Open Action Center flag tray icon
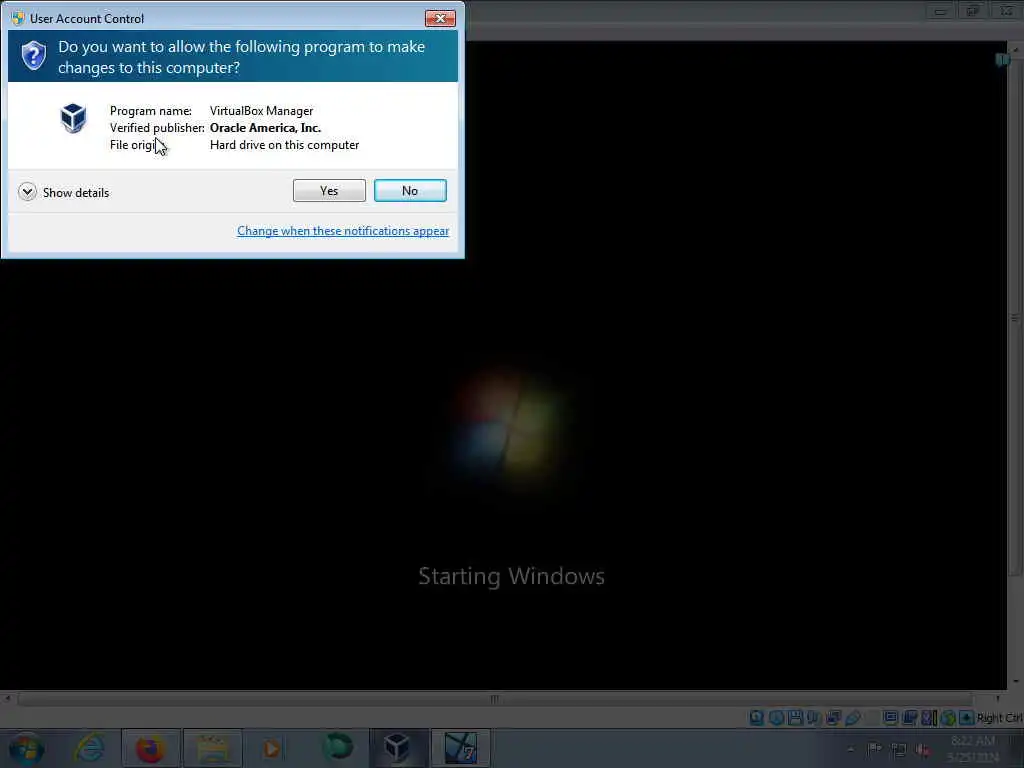The height and width of the screenshot is (768, 1024). coord(874,749)
